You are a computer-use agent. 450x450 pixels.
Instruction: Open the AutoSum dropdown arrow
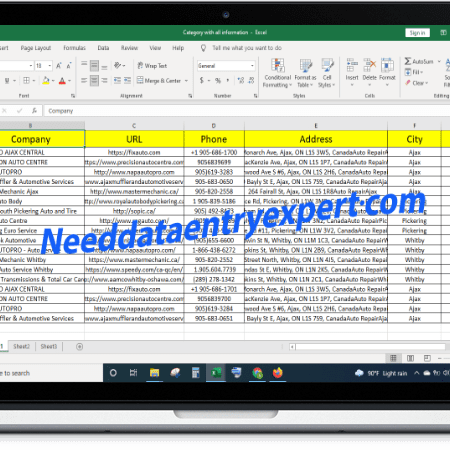(439, 62)
